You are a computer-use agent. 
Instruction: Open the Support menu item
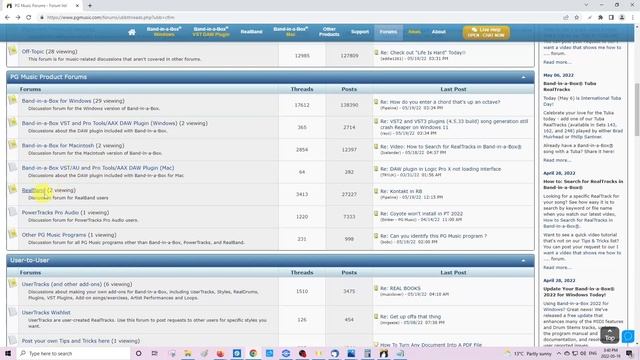(x=360, y=32)
